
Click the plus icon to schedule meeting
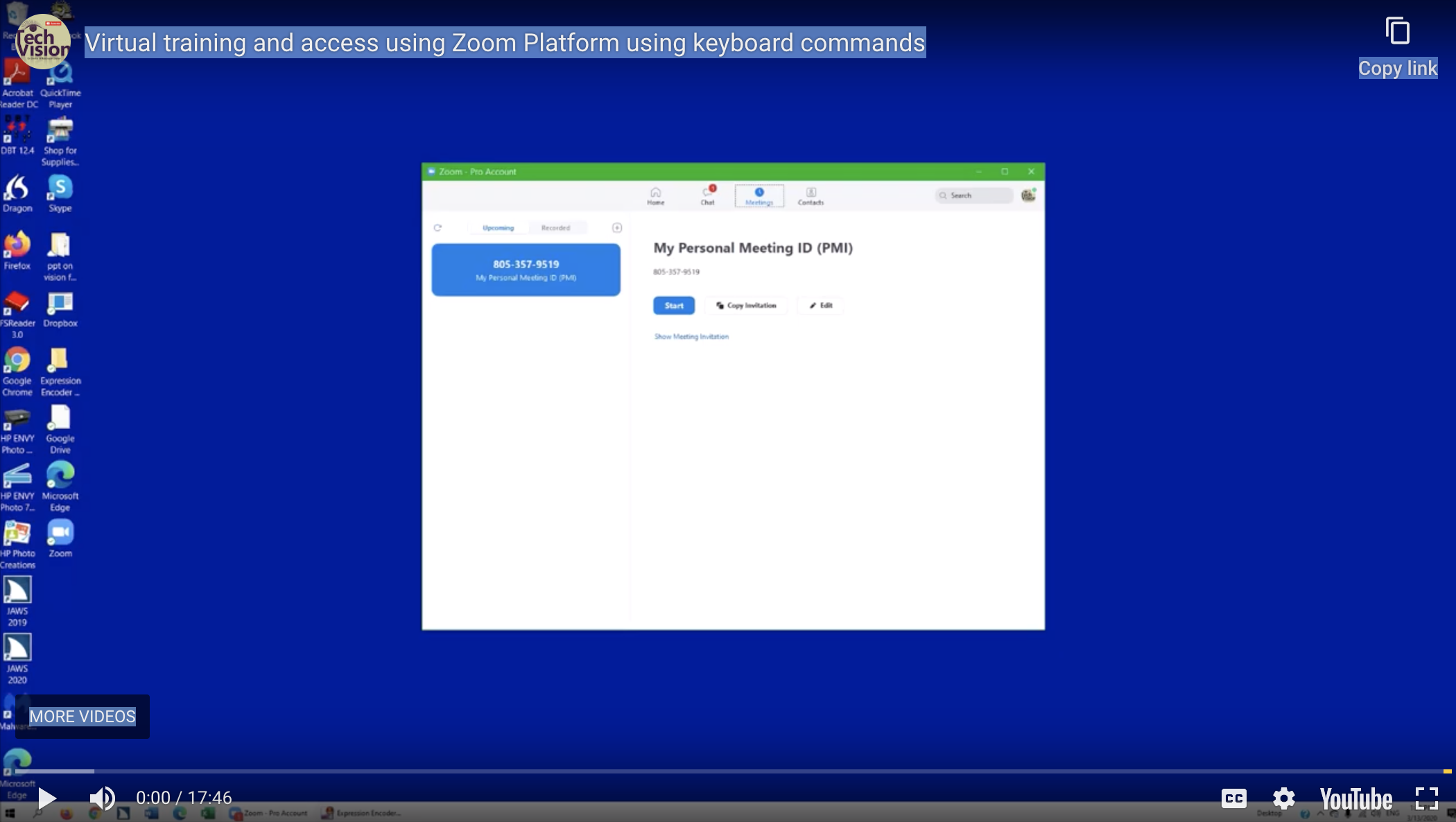tap(617, 227)
